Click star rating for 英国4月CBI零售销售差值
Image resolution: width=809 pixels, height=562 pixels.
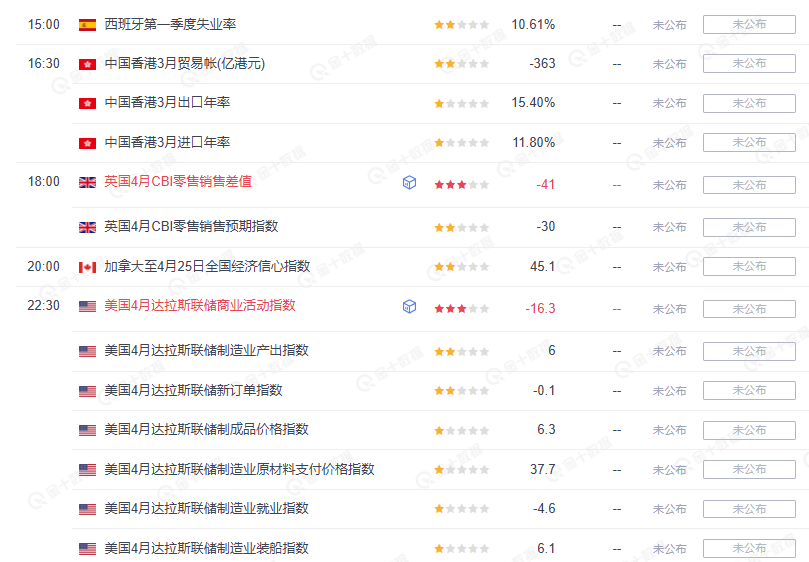tap(461, 185)
